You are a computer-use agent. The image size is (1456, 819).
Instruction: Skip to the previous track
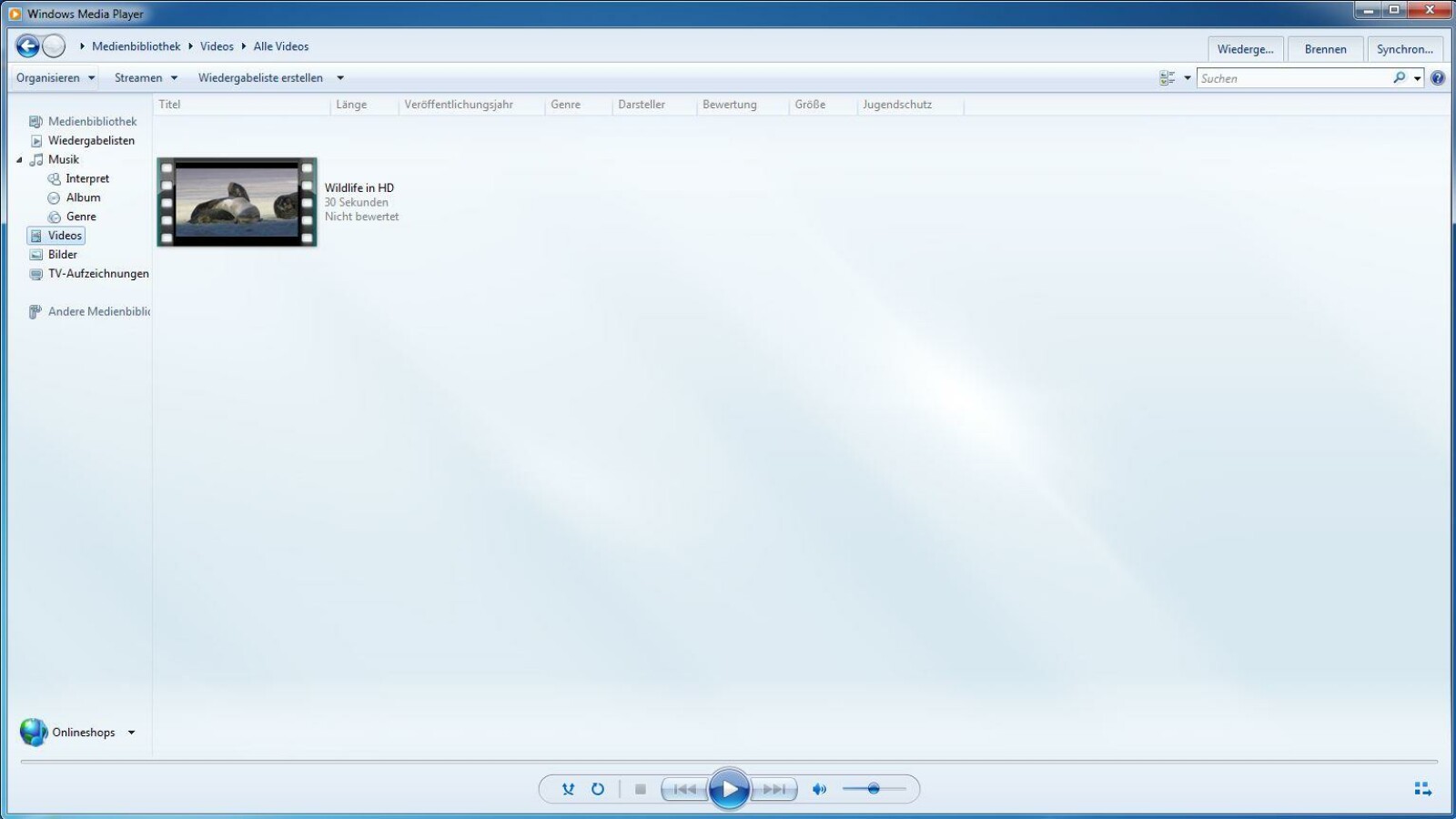pos(684,789)
